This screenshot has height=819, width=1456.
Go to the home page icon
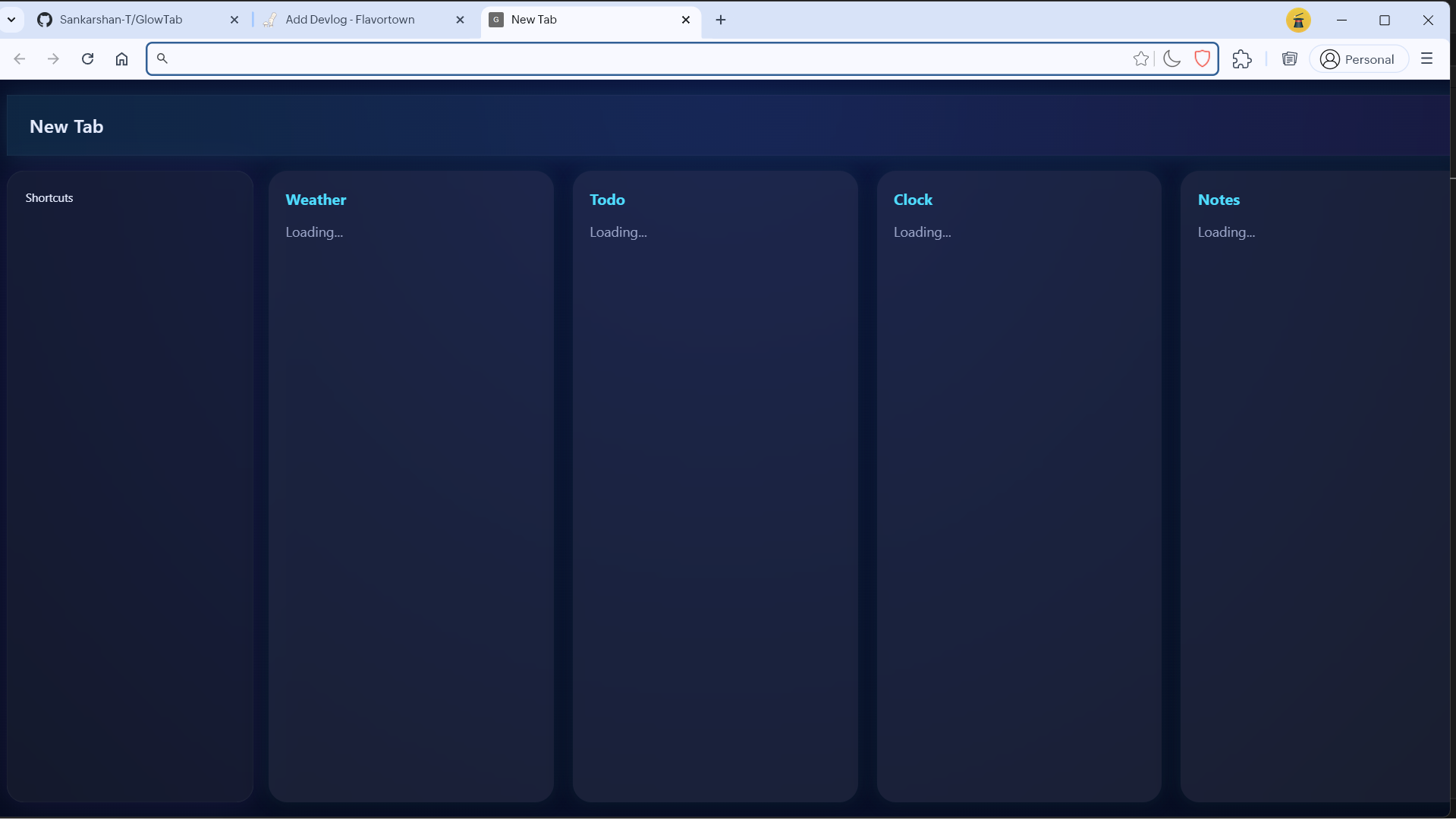(121, 59)
